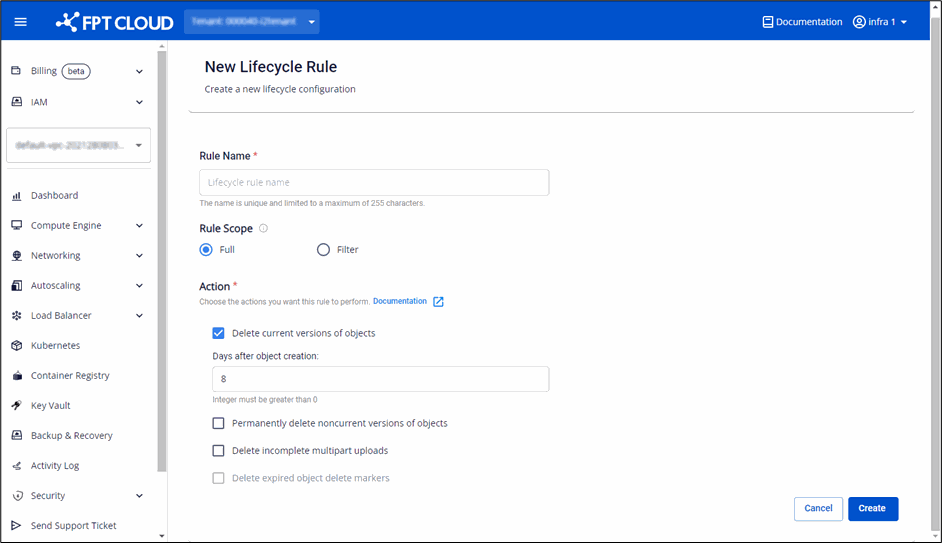Open the hamburger navigation menu

pyautogui.click(x=20, y=22)
